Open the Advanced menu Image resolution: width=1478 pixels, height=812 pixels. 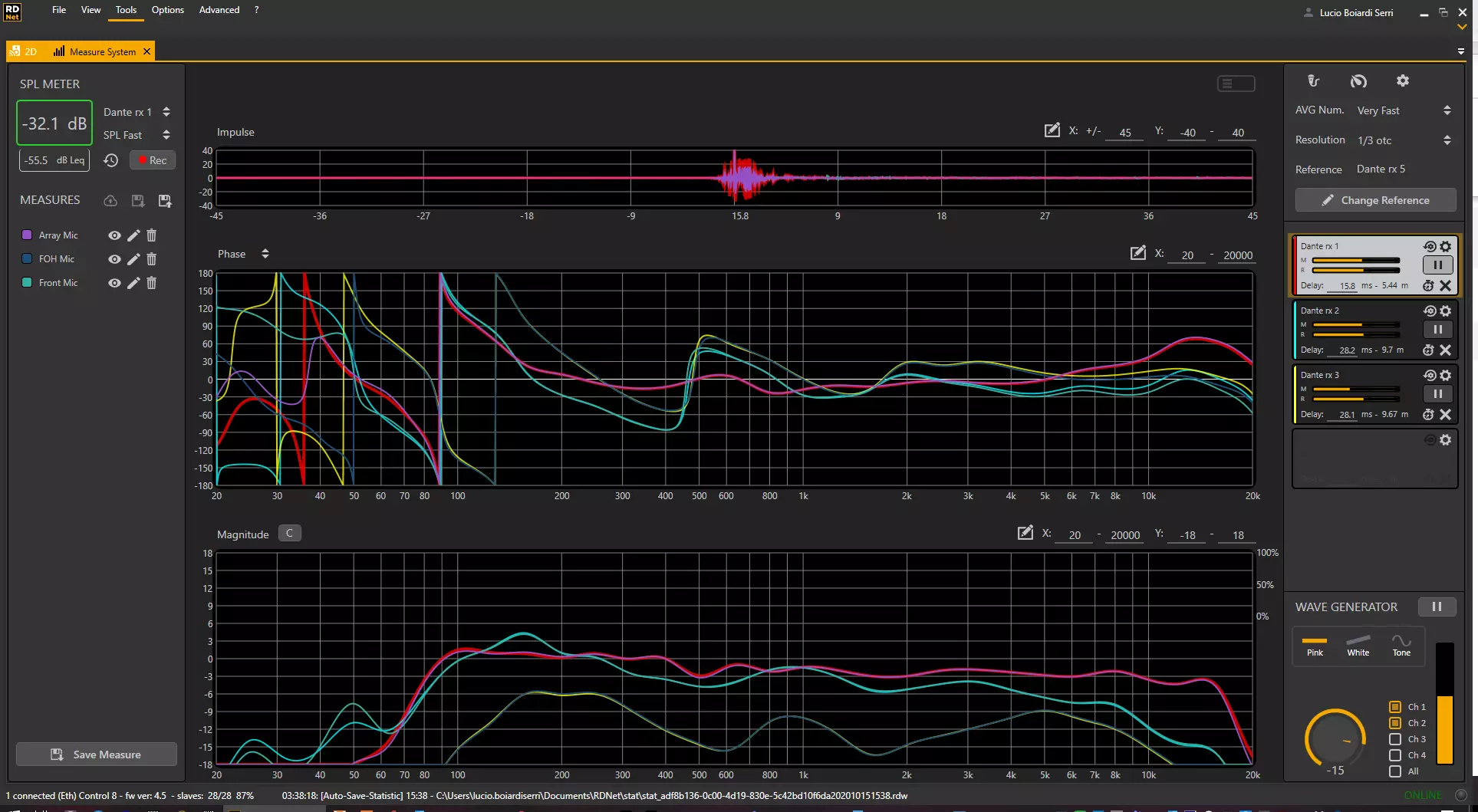point(219,10)
